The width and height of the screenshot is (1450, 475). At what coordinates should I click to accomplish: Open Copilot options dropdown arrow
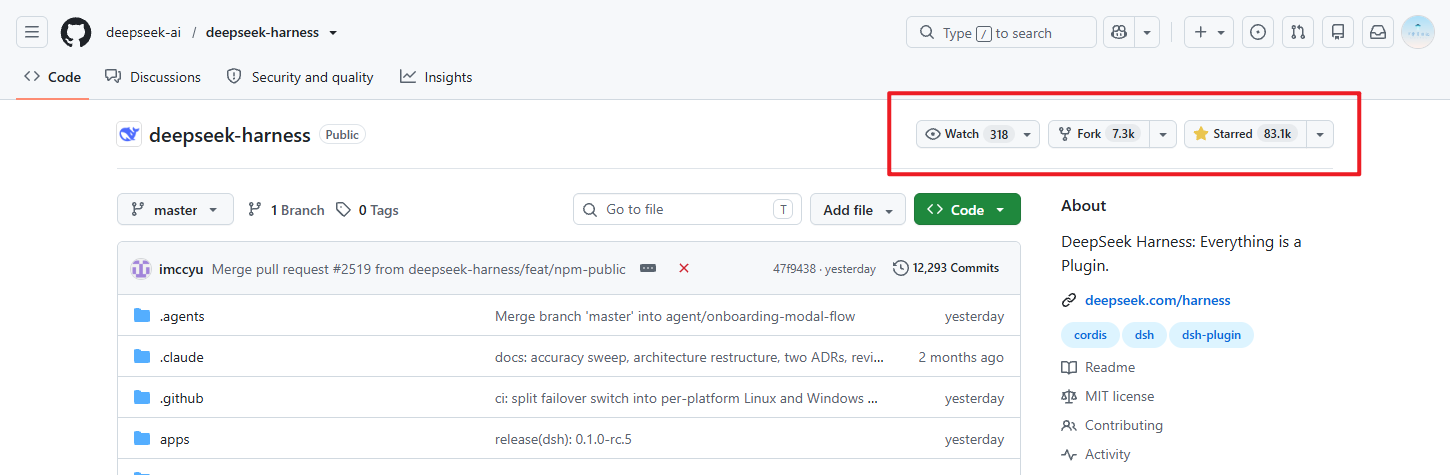coord(1147,32)
